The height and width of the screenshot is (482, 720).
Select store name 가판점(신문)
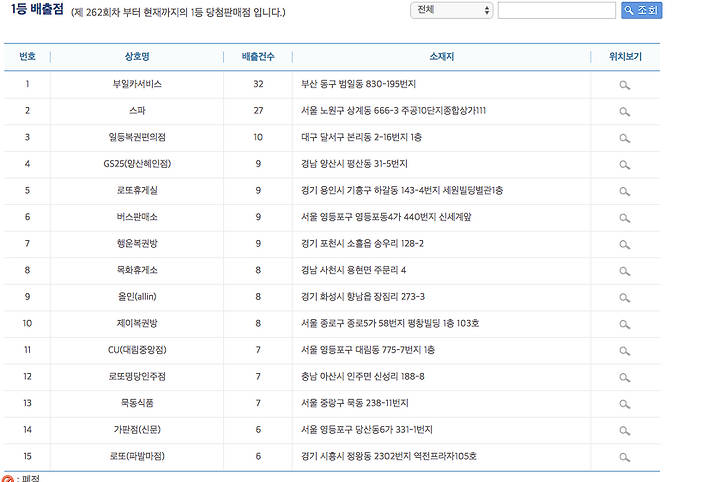click(x=137, y=430)
